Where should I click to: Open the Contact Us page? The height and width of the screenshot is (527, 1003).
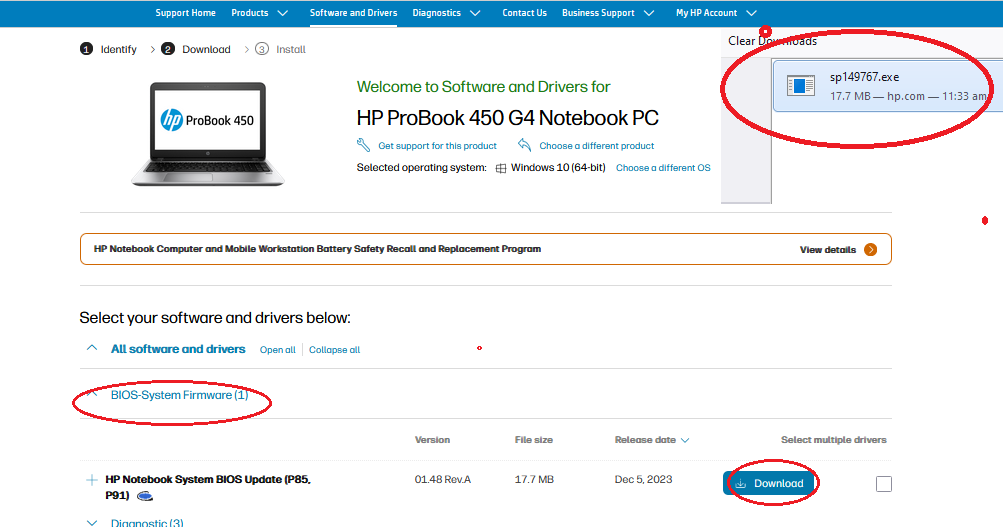(x=525, y=13)
